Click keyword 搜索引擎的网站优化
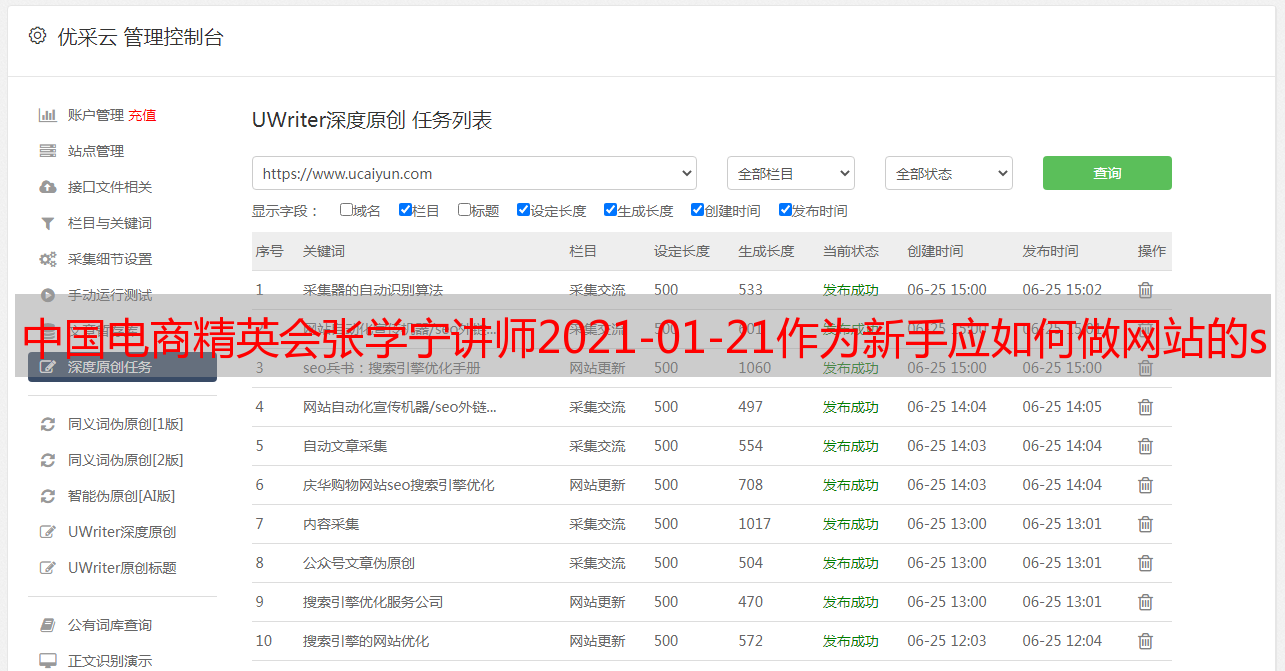 coord(366,641)
